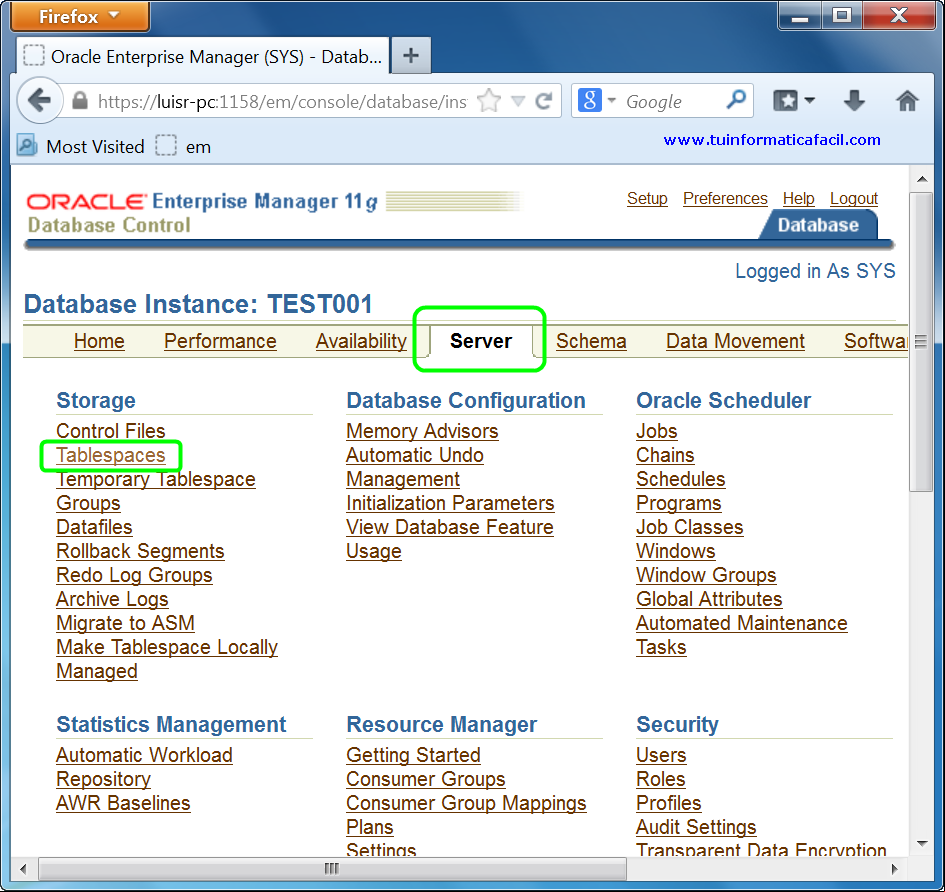Expand search engine list dropdown arrow
The width and height of the screenshot is (945, 892).
612,100
